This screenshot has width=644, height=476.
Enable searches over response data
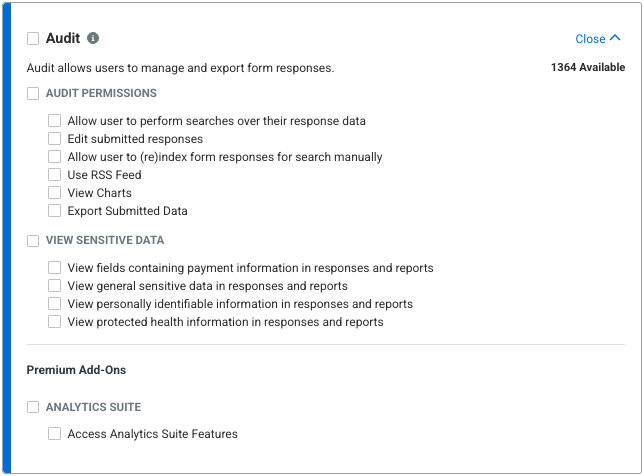(x=55, y=121)
